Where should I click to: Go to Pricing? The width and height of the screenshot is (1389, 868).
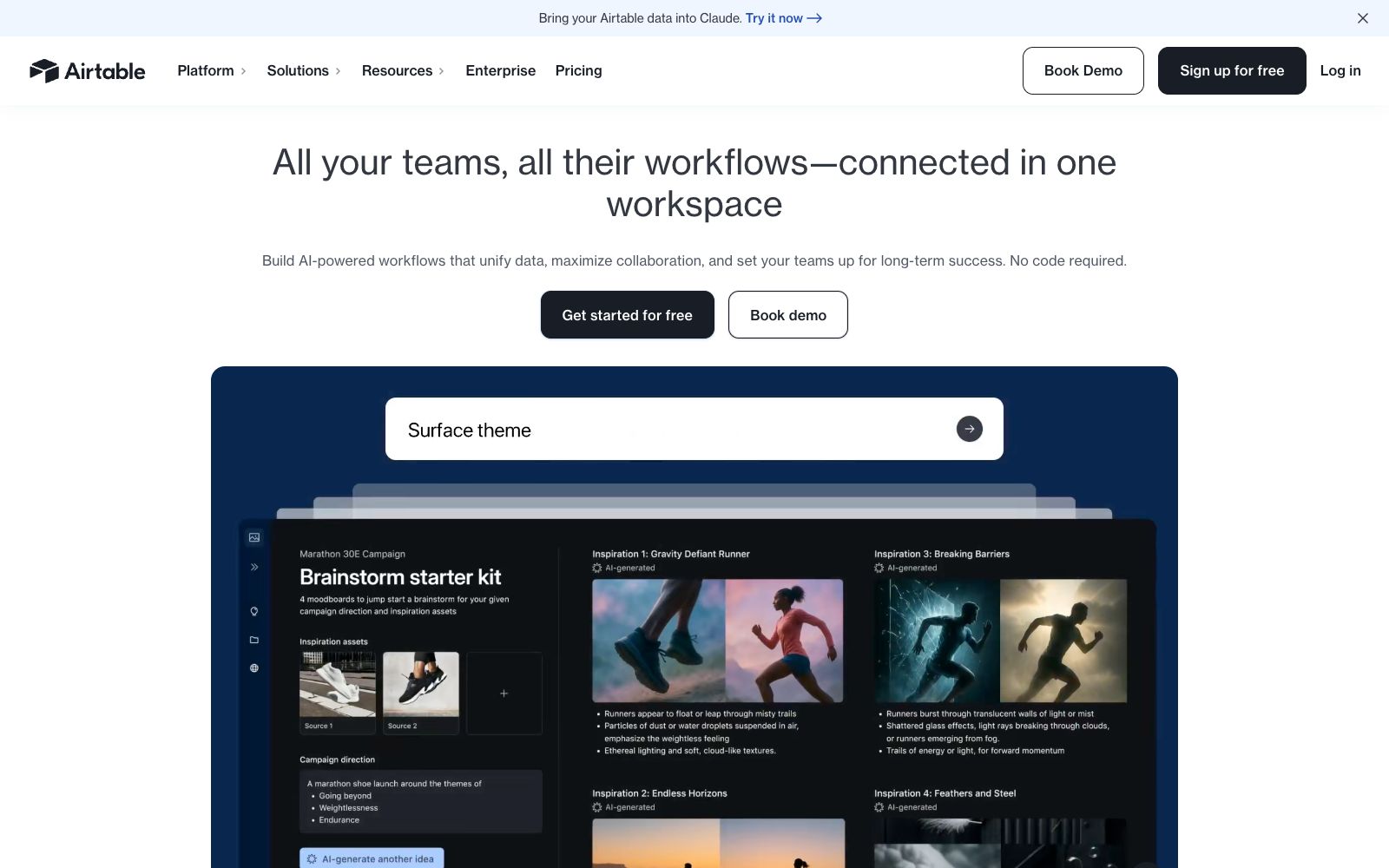coord(579,71)
